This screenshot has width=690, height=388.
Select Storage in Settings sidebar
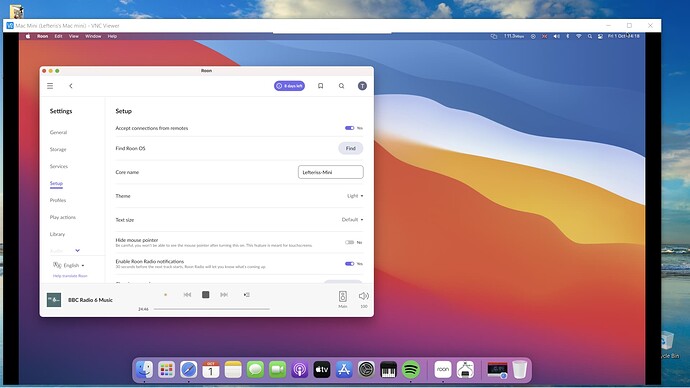pyautogui.click(x=58, y=150)
